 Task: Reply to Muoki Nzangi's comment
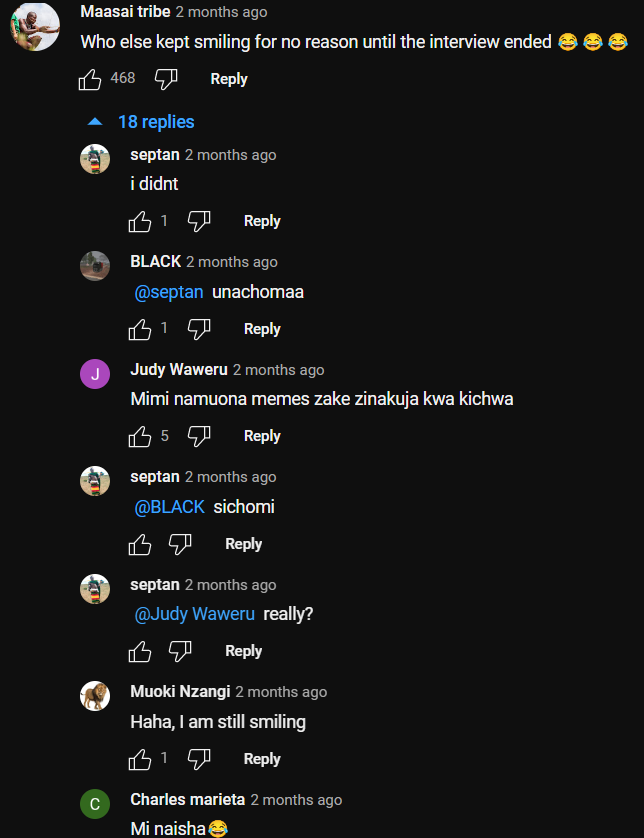click(262, 759)
